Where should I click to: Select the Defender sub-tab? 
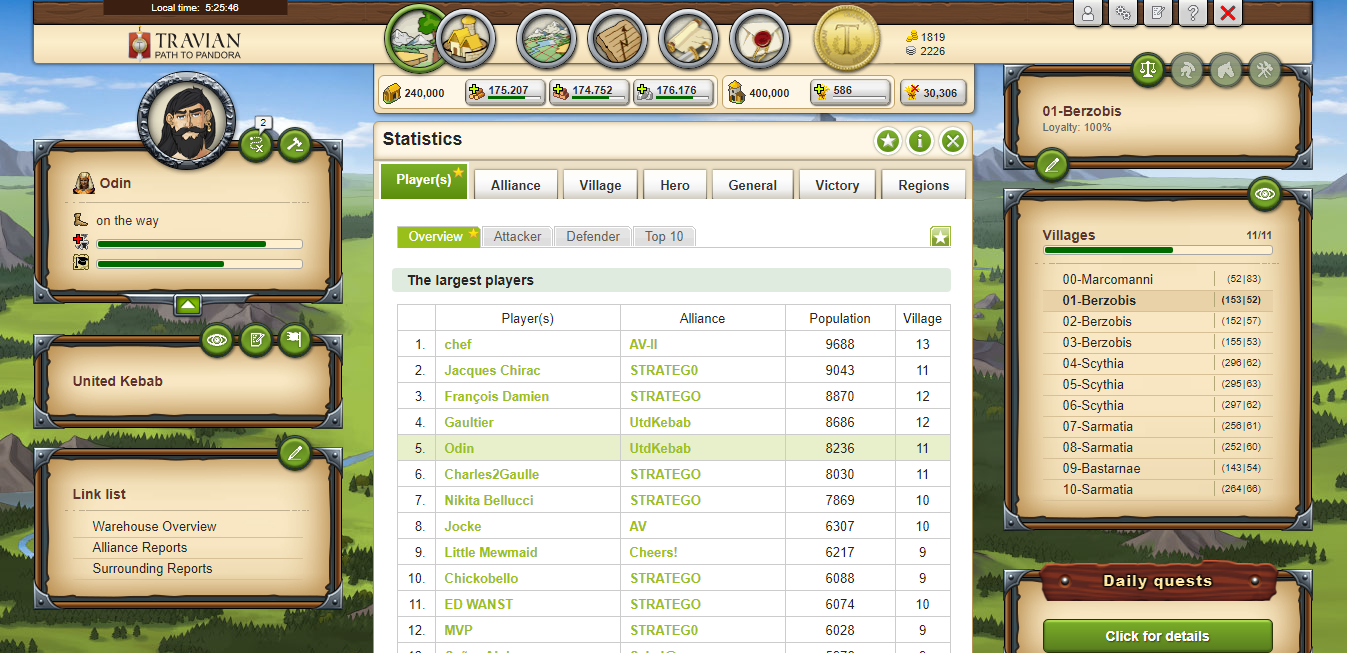[x=593, y=237]
